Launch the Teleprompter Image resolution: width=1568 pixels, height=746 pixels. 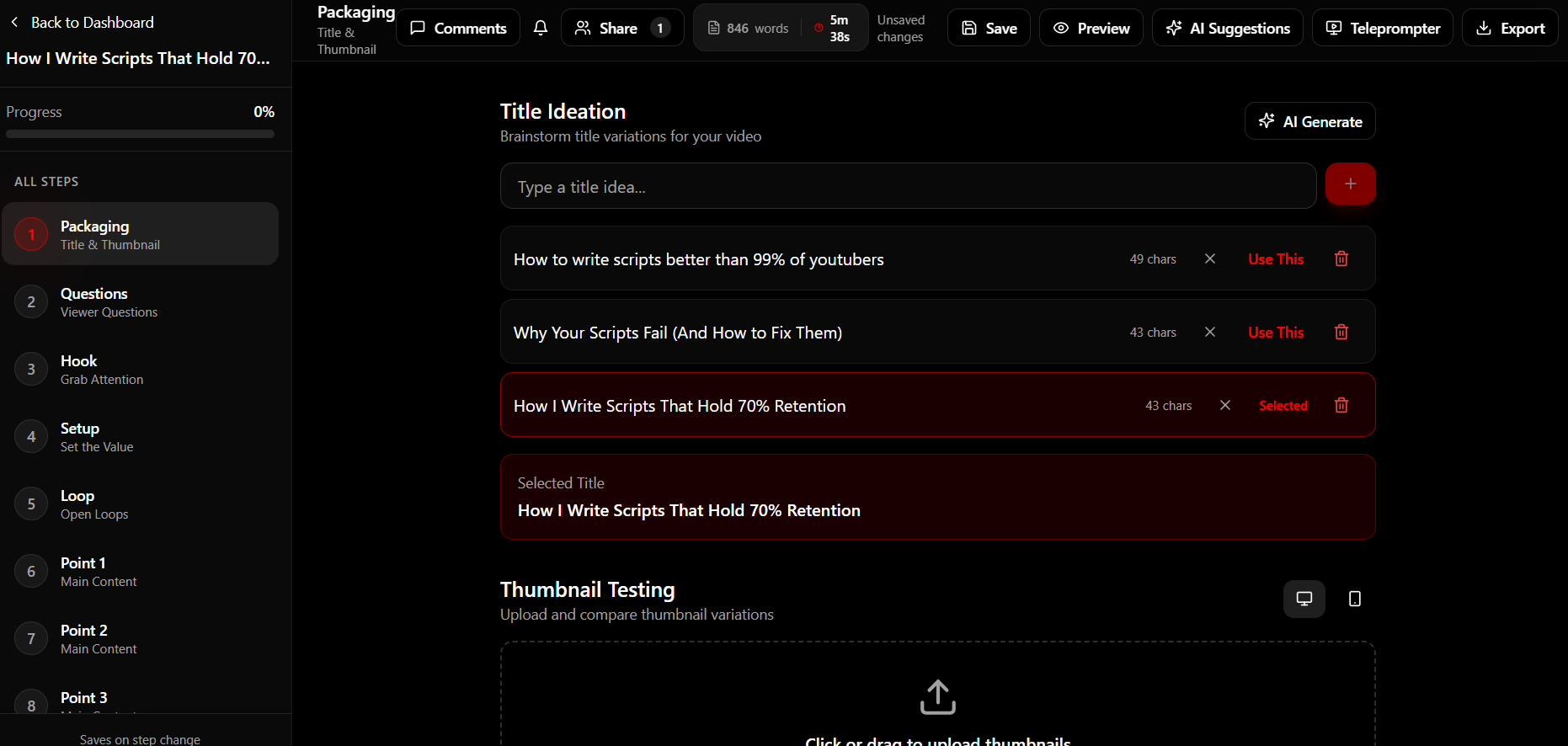(1383, 28)
